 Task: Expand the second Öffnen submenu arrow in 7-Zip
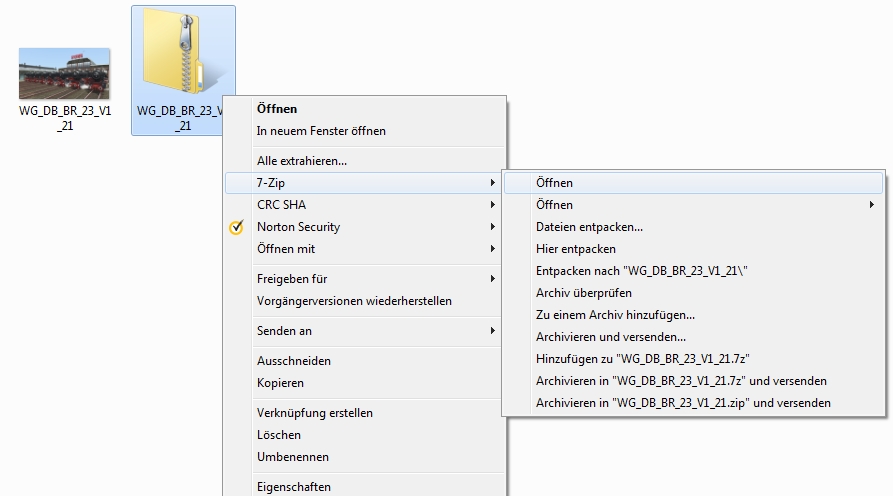click(x=871, y=204)
